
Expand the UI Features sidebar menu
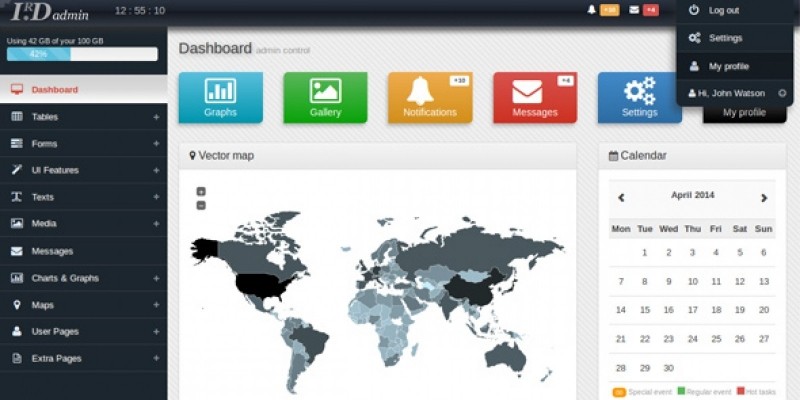156,170
